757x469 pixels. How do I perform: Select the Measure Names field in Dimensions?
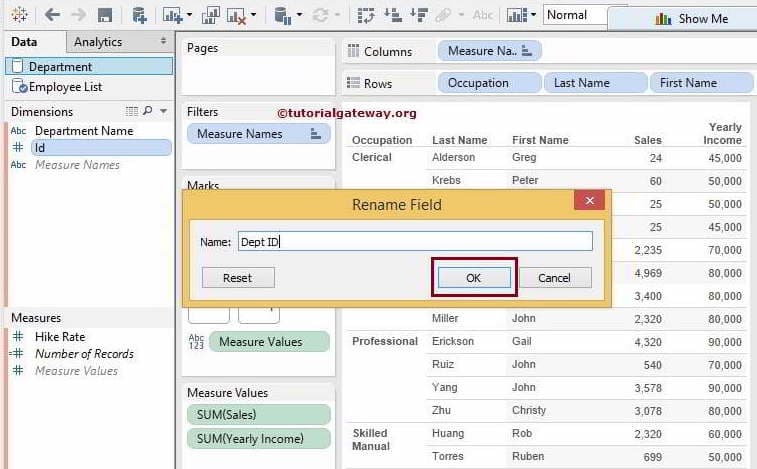[x=77, y=165]
